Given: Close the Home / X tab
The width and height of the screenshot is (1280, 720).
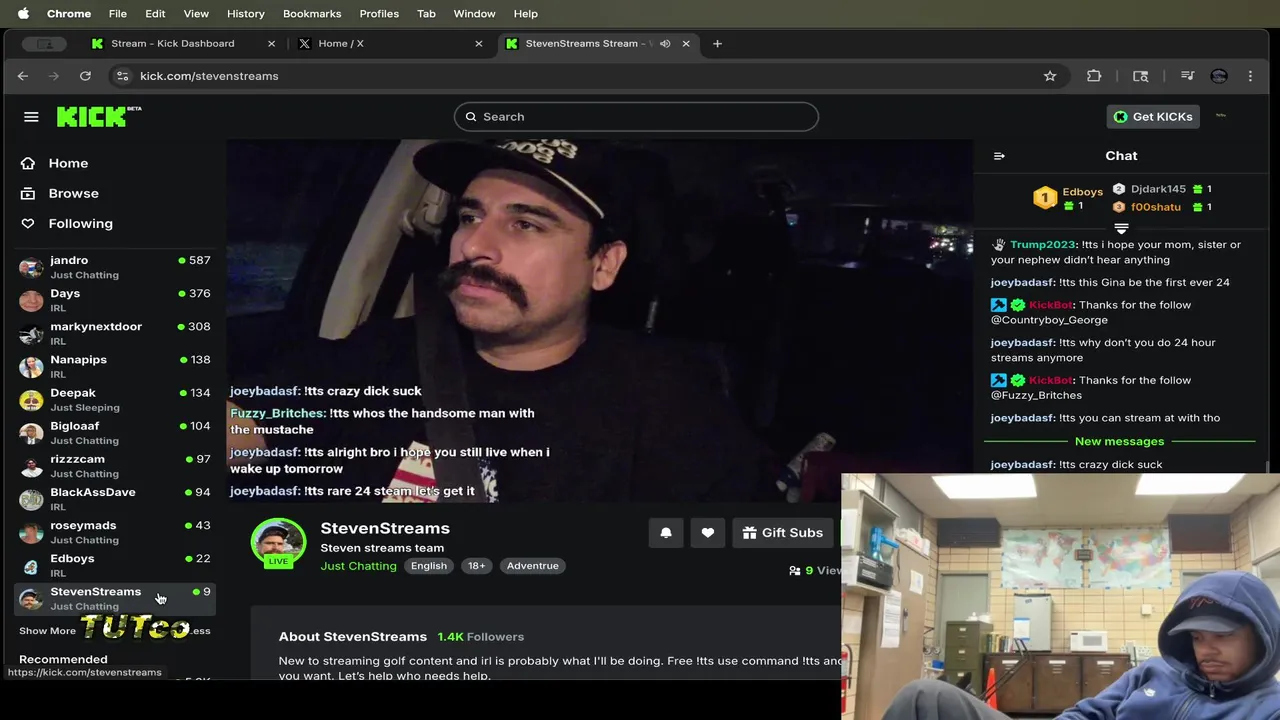Looking at the screenshot, I should pyautogui.click(x=478, y=43).
